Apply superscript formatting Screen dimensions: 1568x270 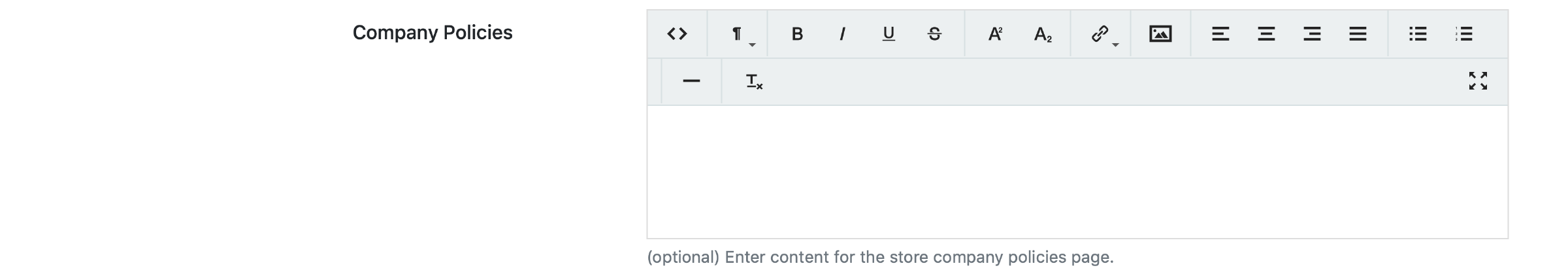click(x=995, y=34)
